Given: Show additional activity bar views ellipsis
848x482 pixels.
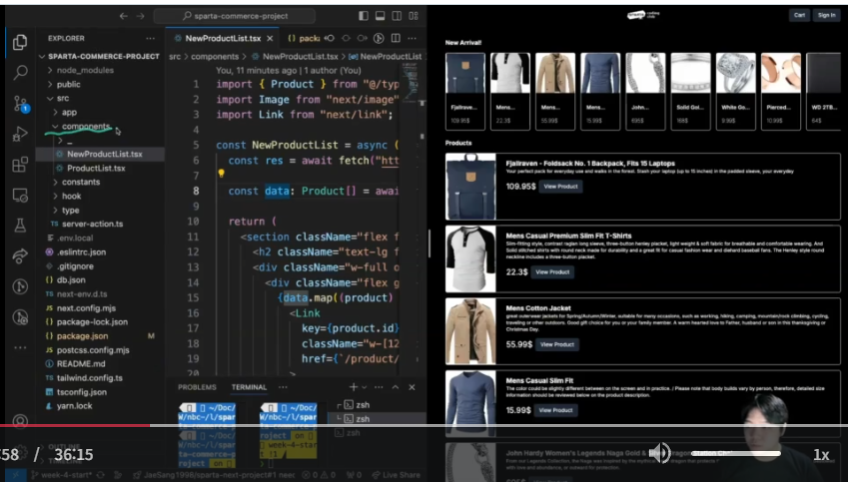Looking at the screenshot, I should (20, 347).
